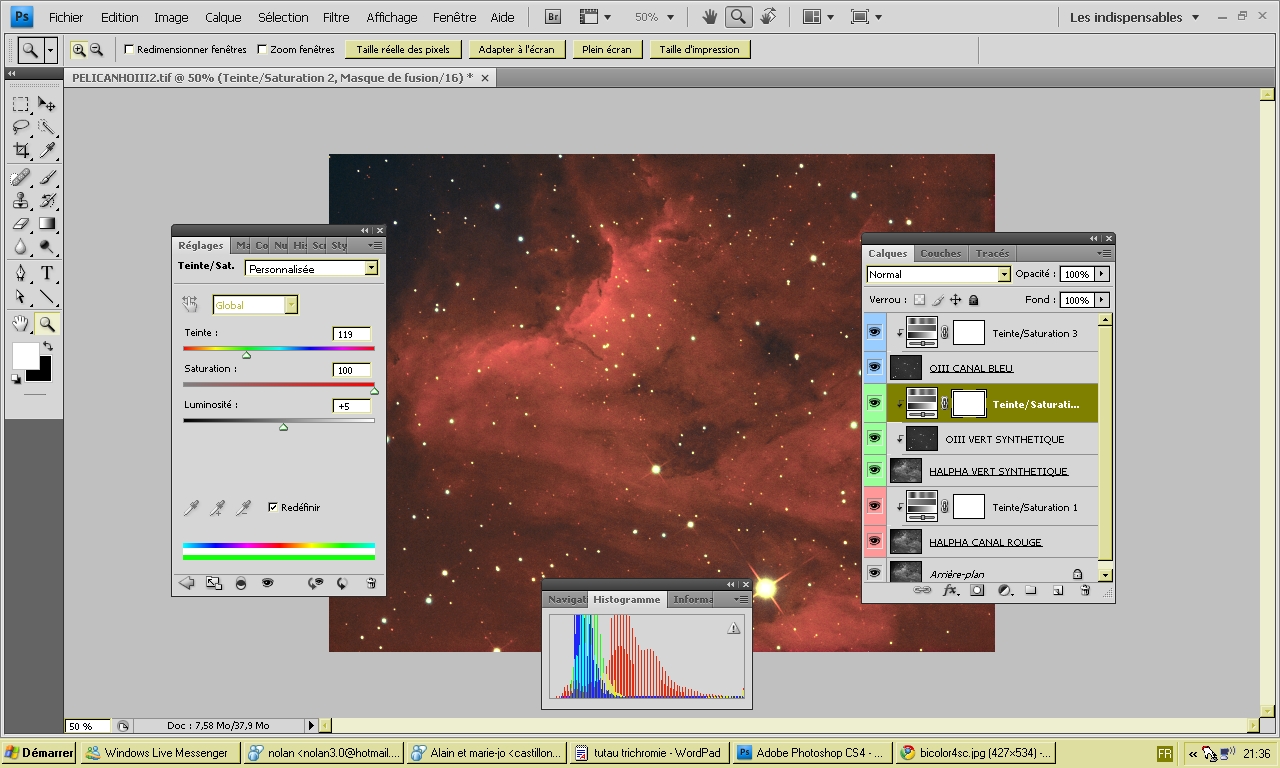
Task: Hide the OIII CANAL BLEU layer
Action: pos(874,368)
